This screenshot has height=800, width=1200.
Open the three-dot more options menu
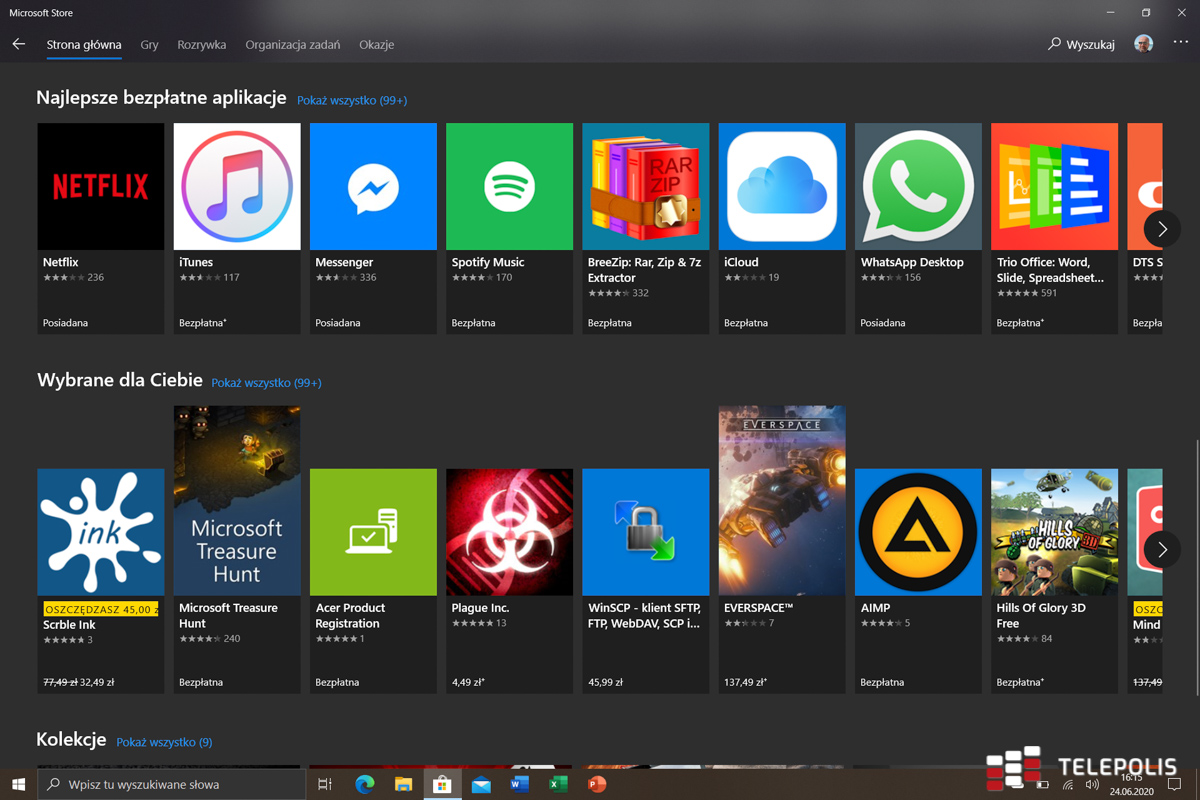coord(1181,44)
